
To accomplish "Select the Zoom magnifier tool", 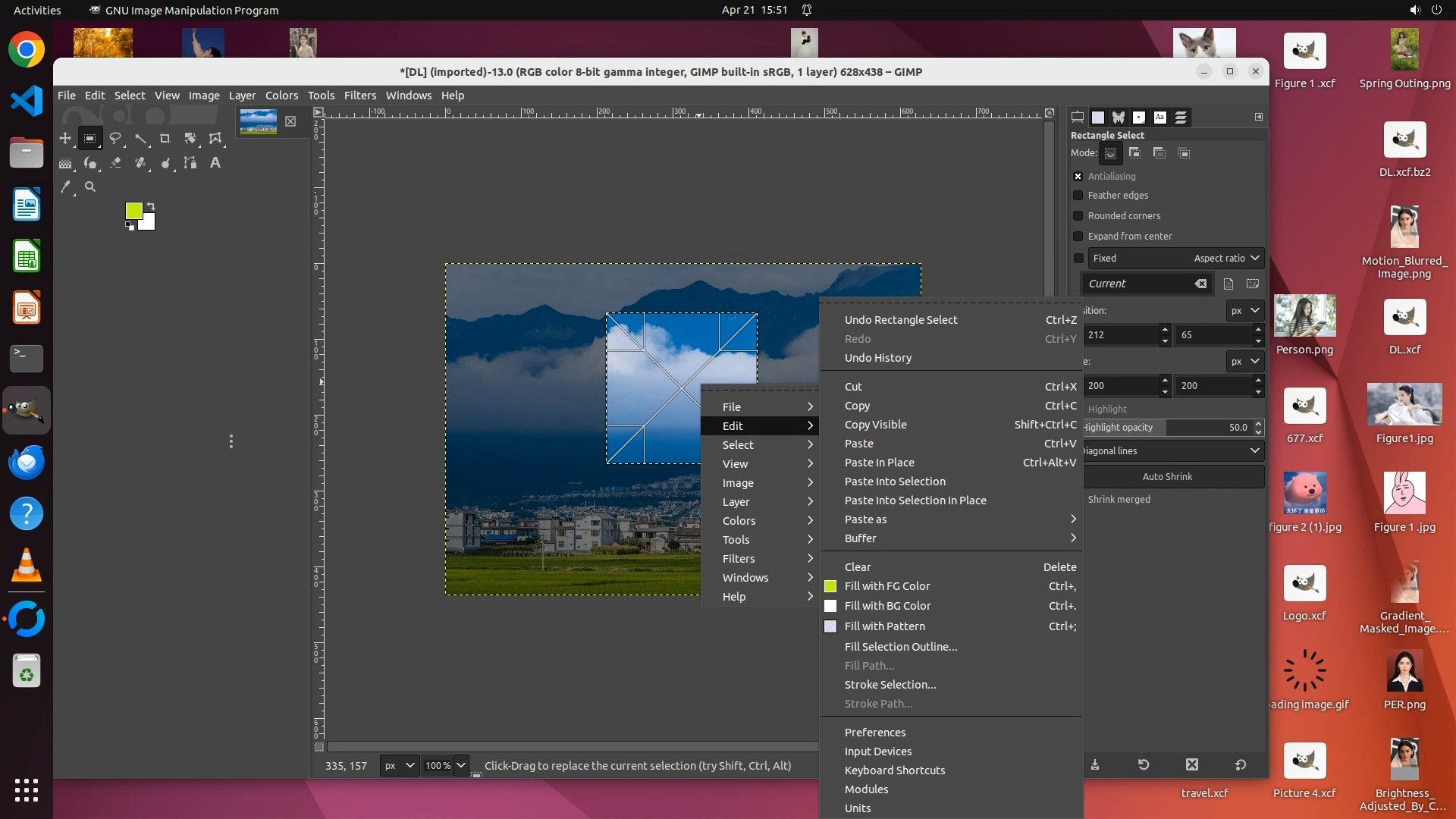I will [90, 187].
